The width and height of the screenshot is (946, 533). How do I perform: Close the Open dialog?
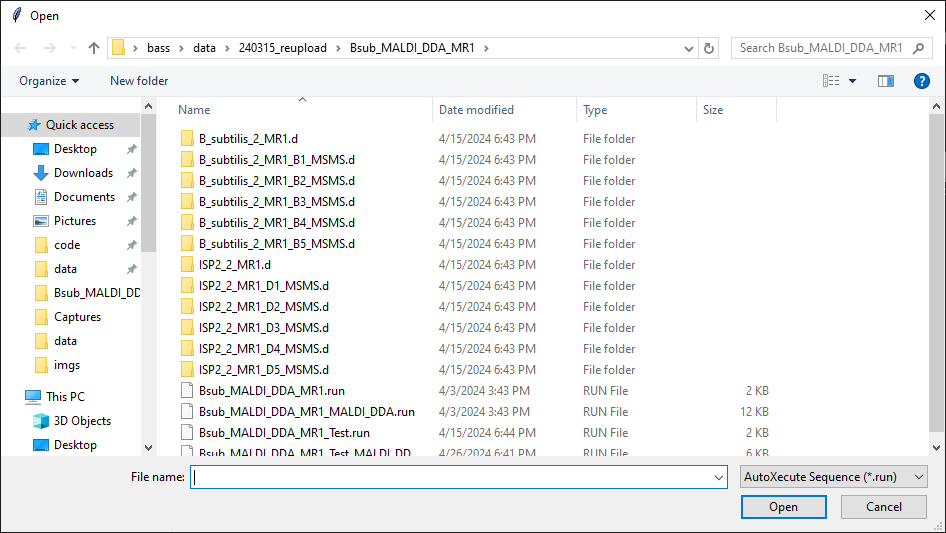[930, 16]
